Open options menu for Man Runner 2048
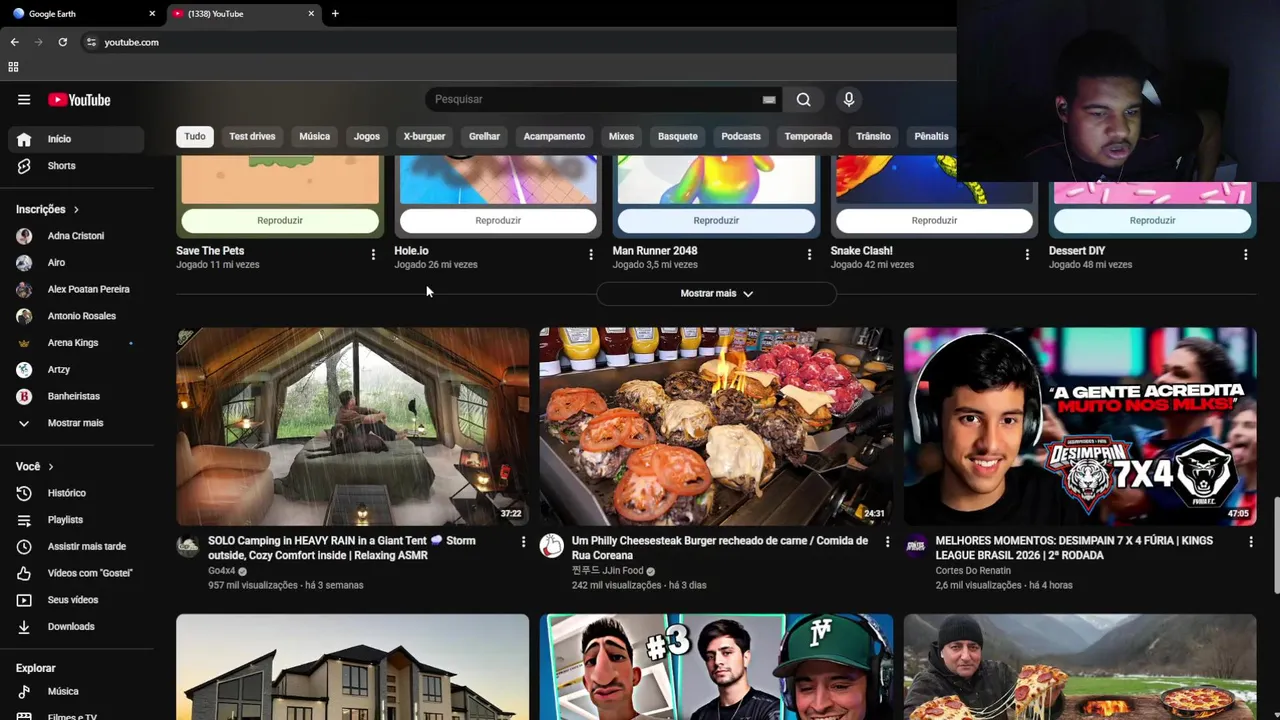1280x720 pixels. pos(809,255)
